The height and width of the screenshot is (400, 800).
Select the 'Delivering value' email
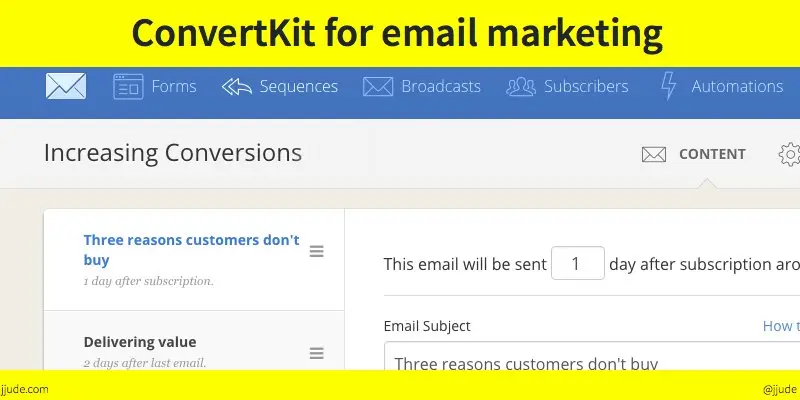click(140, 342)
